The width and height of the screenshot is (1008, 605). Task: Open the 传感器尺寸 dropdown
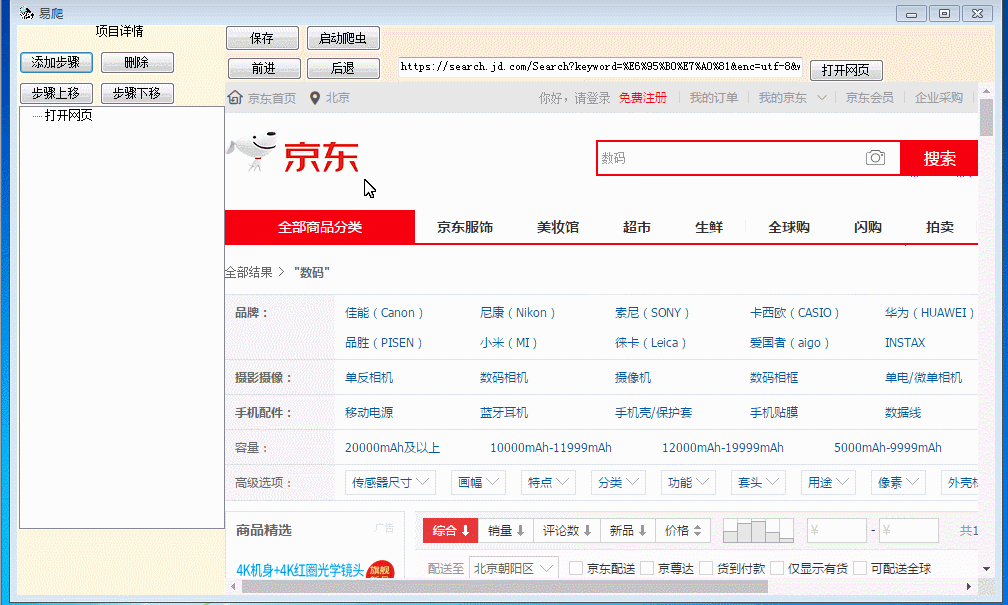coord(390,482)
